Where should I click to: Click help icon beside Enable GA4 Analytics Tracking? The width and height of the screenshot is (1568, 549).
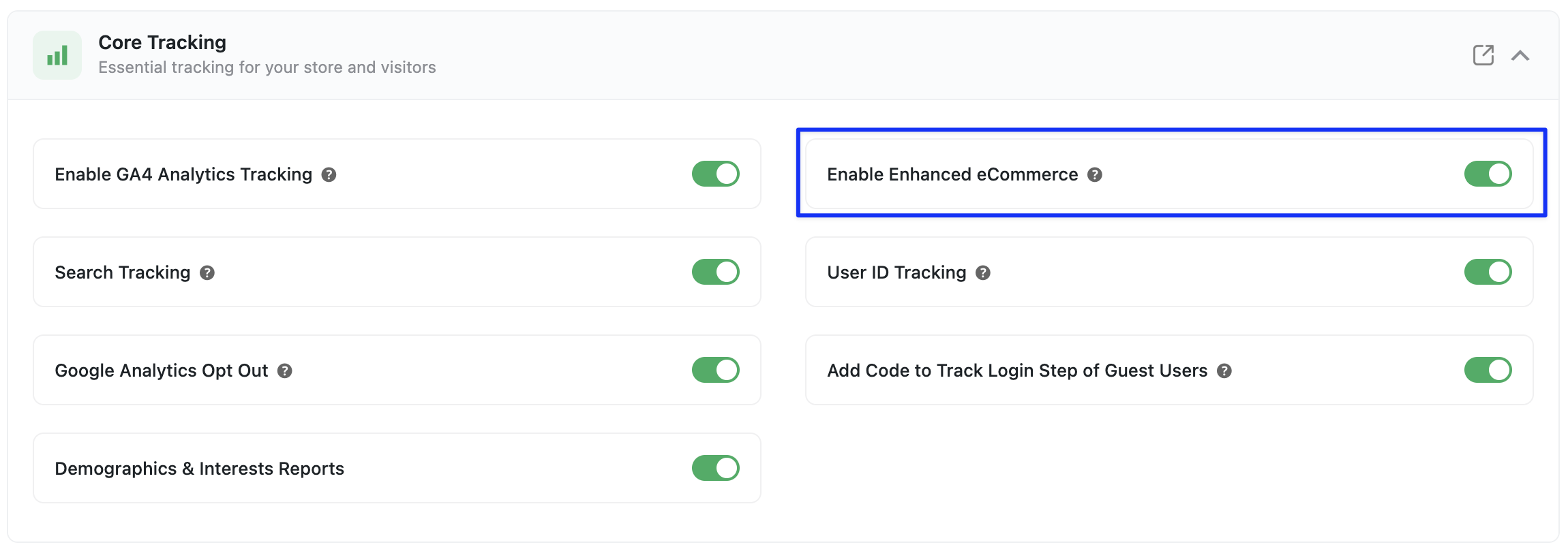coord(329,175)
